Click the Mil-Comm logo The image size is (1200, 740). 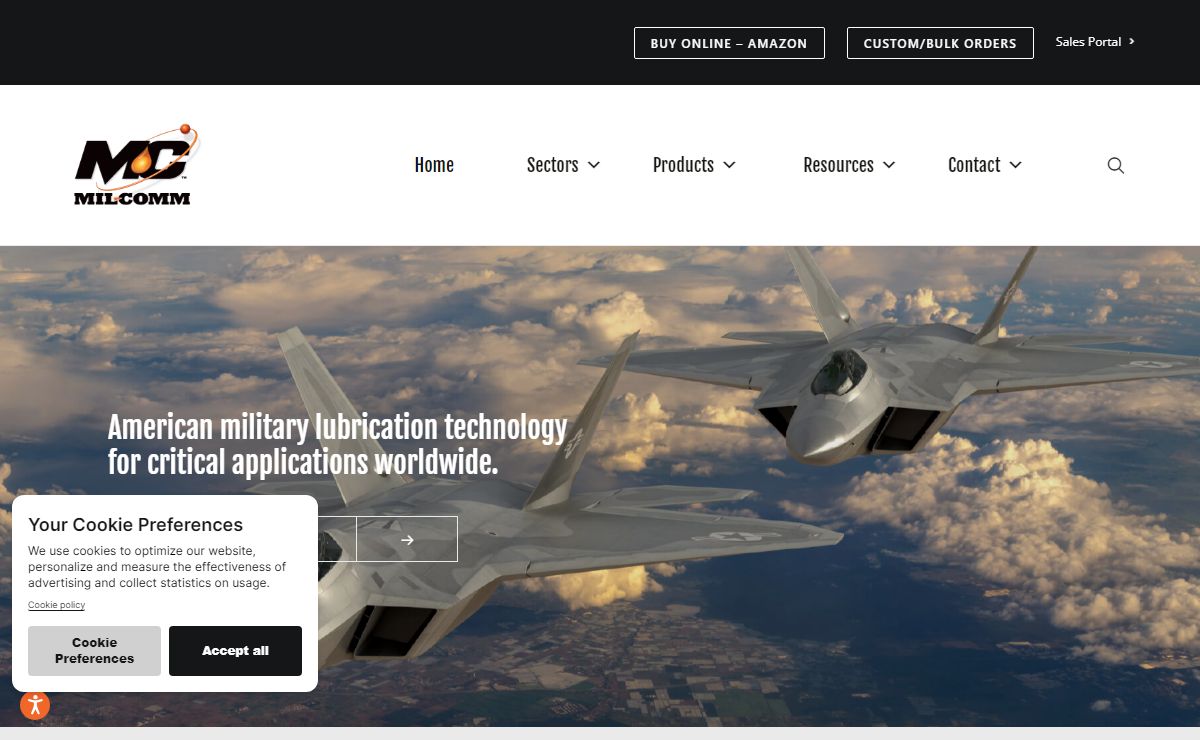[136, 165]
